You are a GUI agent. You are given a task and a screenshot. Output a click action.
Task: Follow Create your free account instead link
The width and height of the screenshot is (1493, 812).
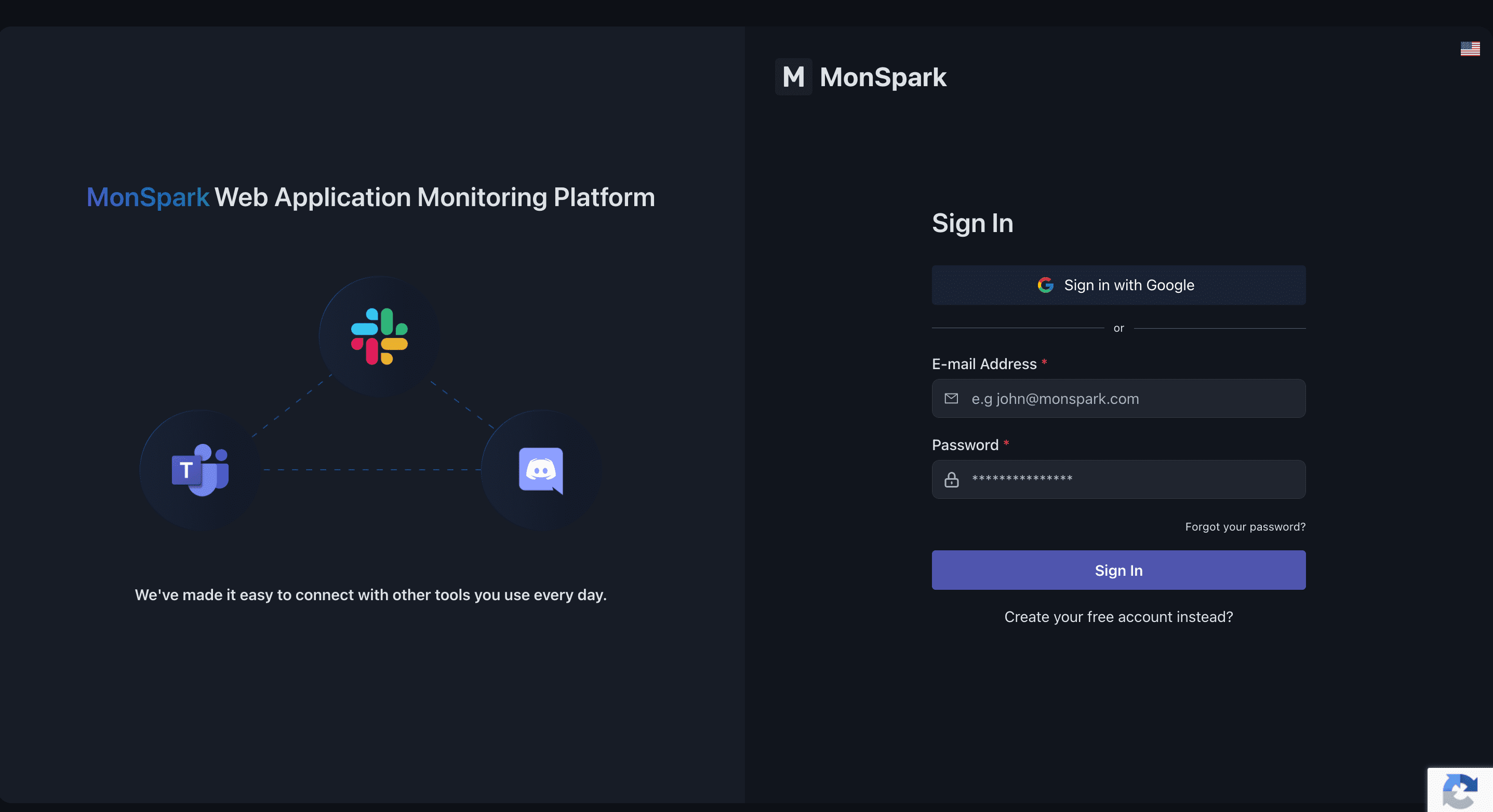[1118, 617]
